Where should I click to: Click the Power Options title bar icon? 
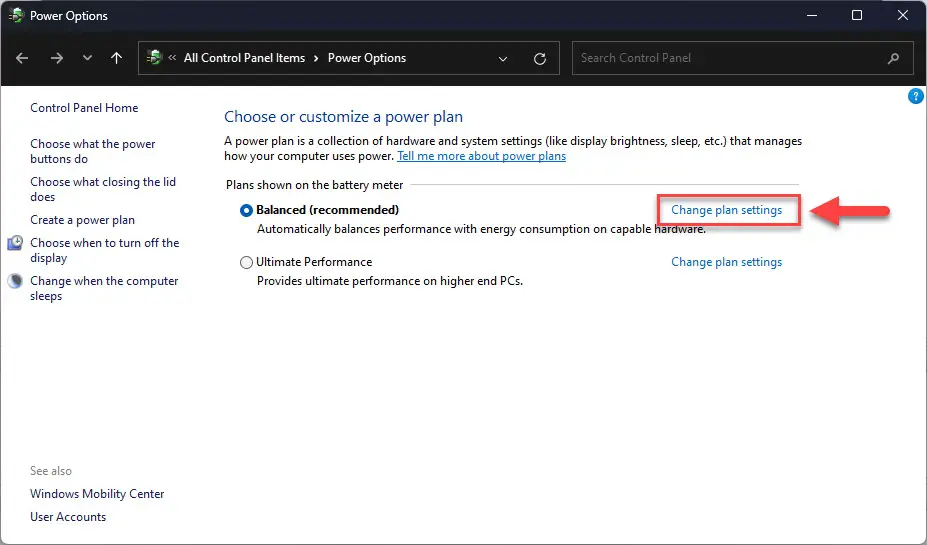(x=16, y=15)
